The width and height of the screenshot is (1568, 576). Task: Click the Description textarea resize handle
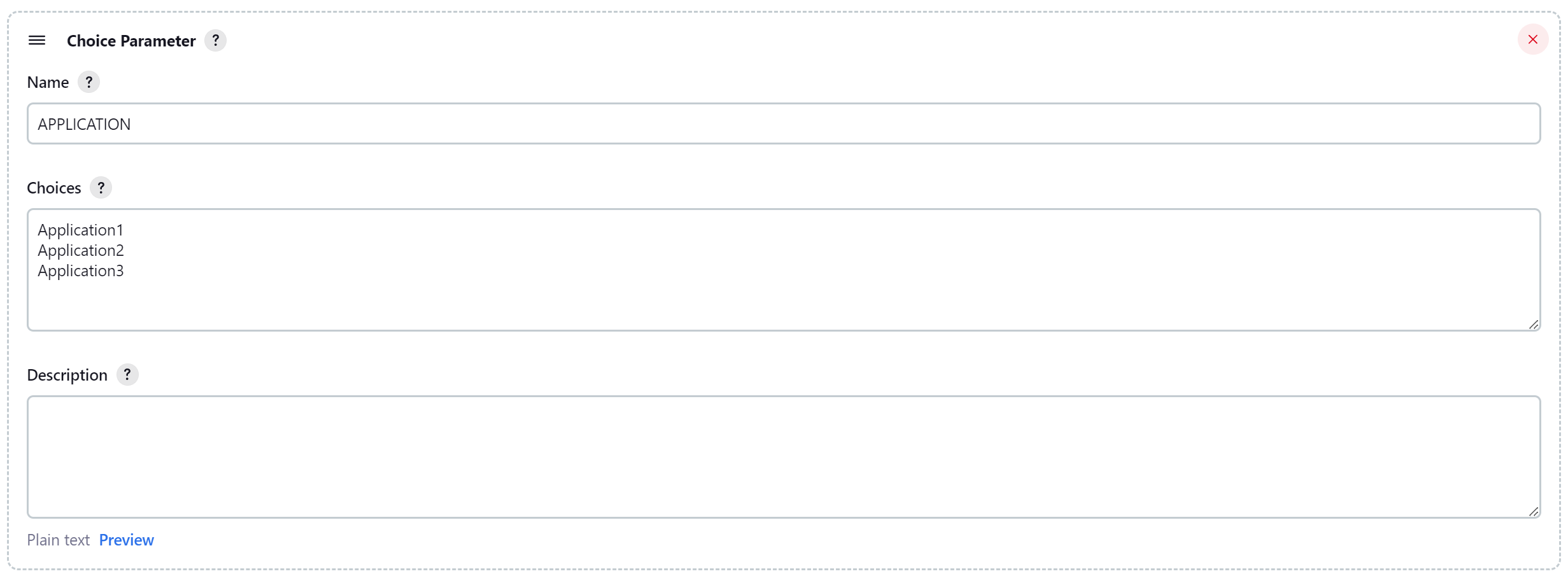click(x=1533, y=512)
